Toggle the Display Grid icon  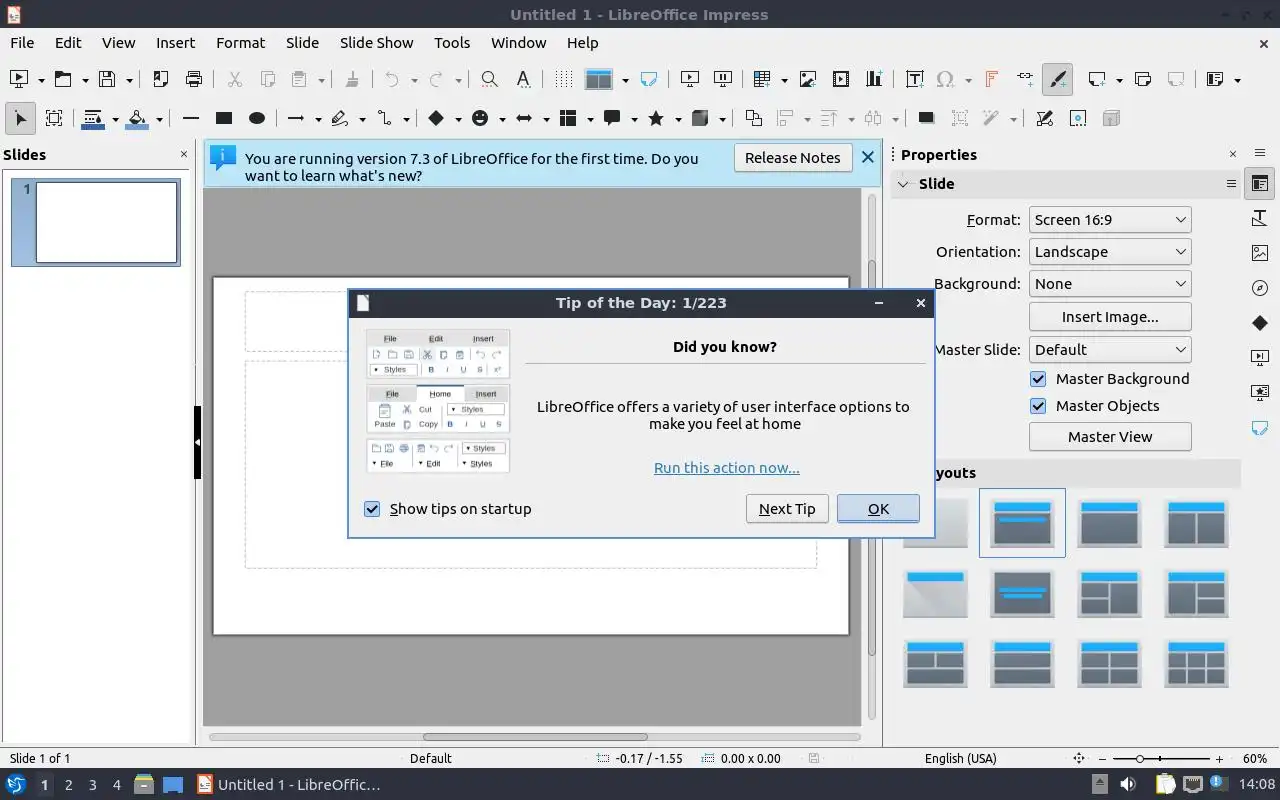[564, 79]
